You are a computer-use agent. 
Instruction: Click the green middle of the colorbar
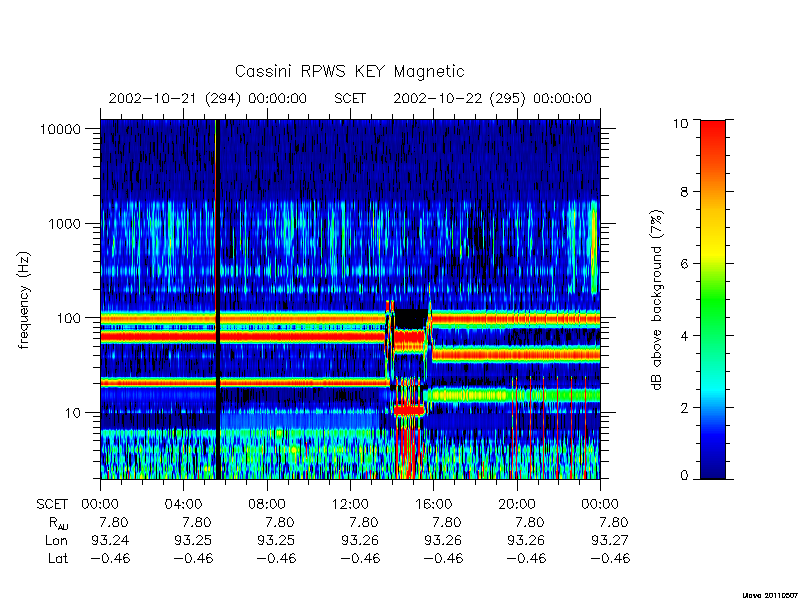click(x=713, y=299)
